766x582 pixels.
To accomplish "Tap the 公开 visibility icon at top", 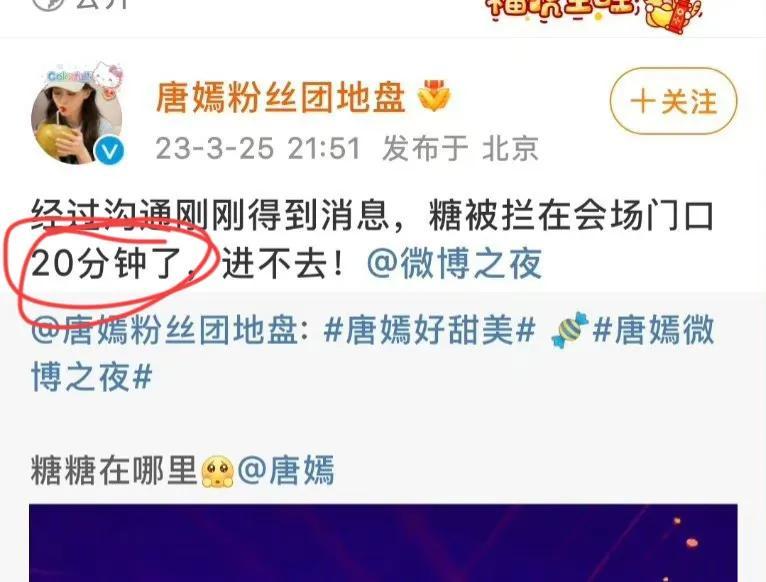I will [48, 4].
